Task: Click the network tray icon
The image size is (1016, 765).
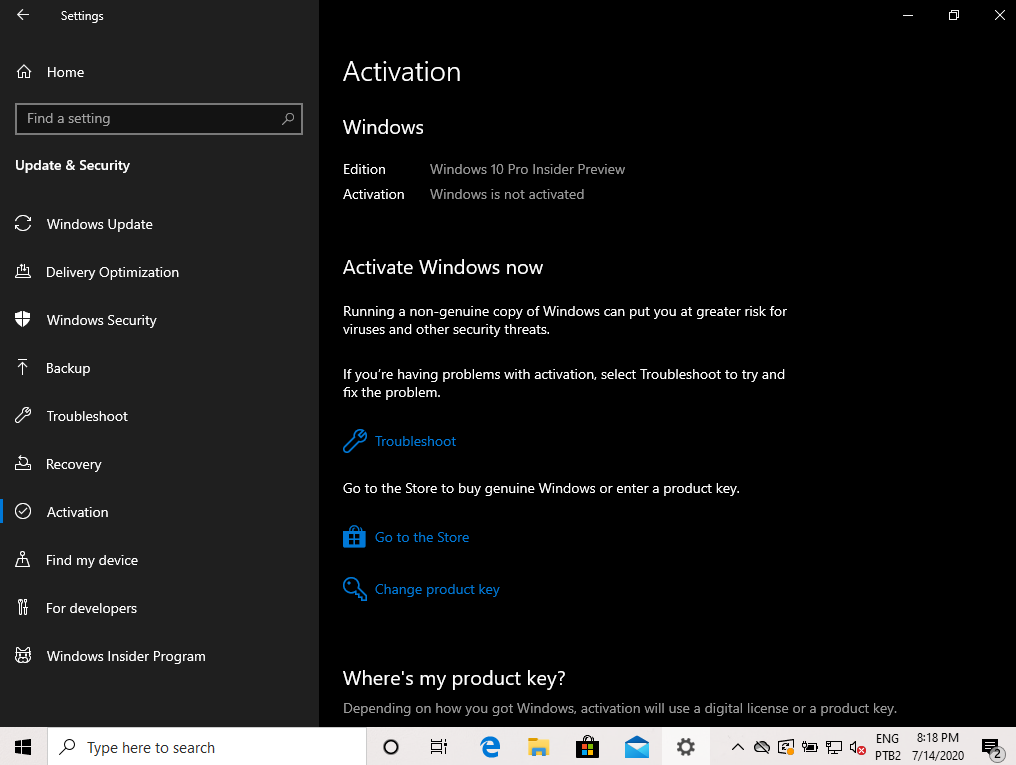Action: coord(834,748)
